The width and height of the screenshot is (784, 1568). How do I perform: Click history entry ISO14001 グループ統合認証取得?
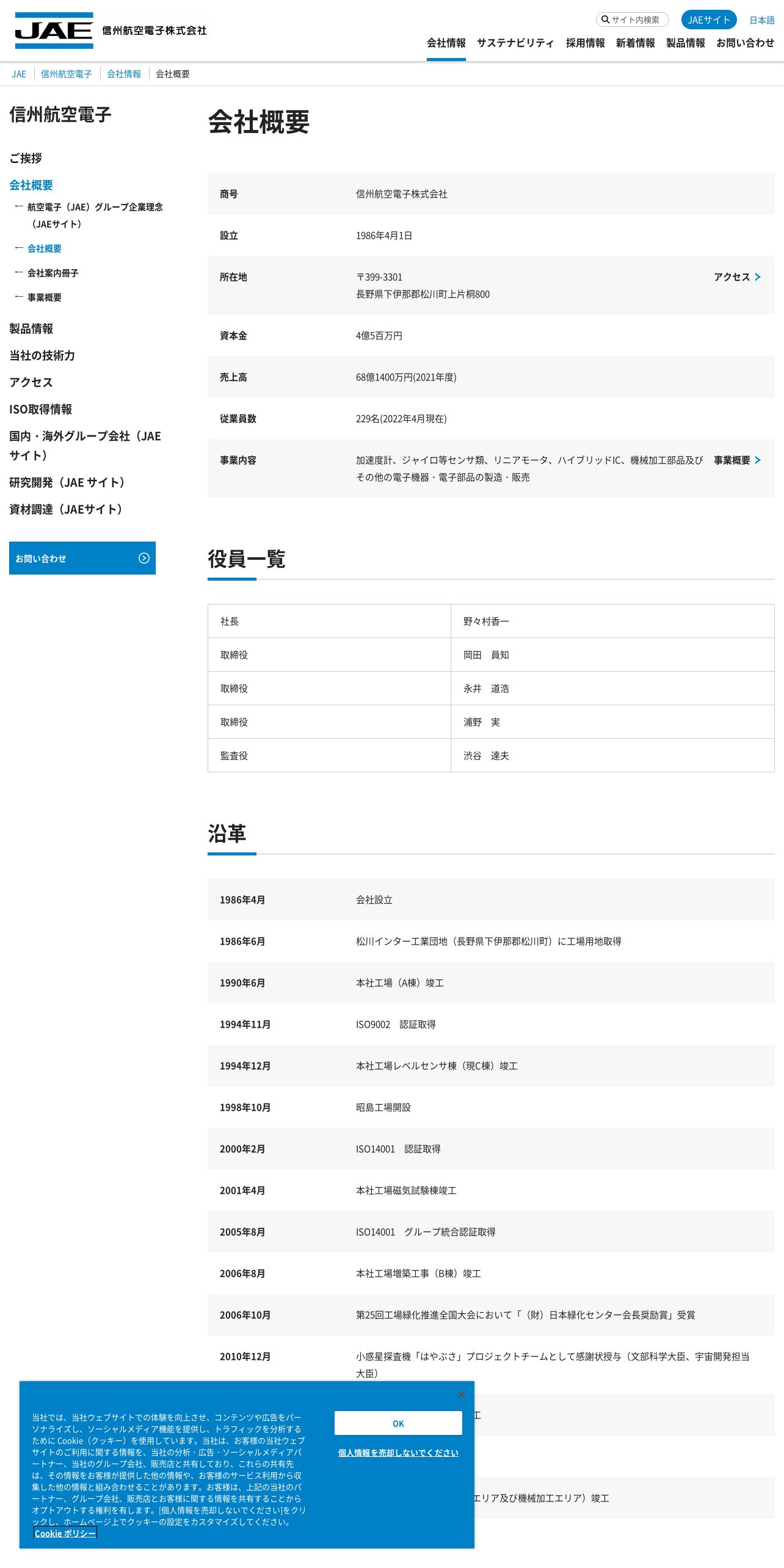(x=426, y=1232)
